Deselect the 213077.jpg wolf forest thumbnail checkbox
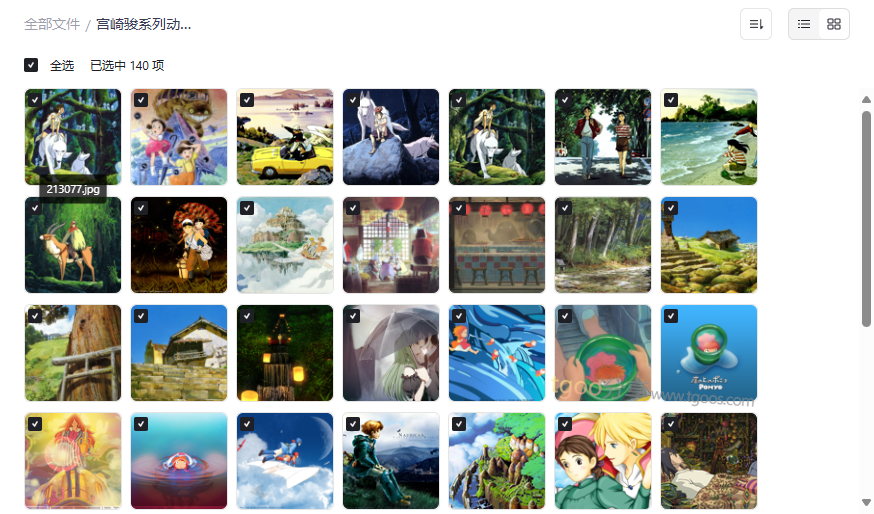The height and width of the screenshot is (514, 874). click(x=35, y=100)
